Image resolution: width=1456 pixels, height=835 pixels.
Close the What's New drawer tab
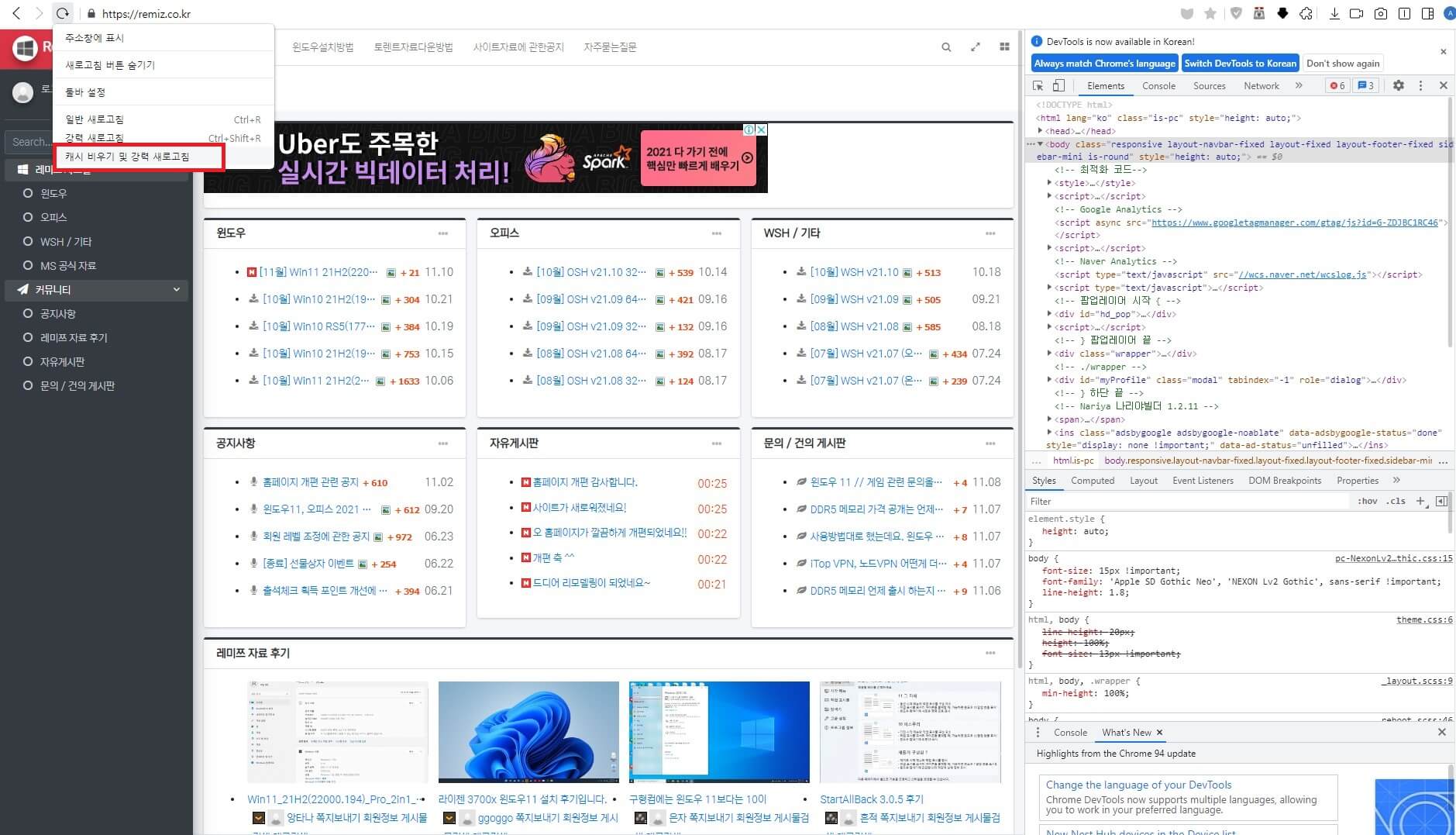1159,732
